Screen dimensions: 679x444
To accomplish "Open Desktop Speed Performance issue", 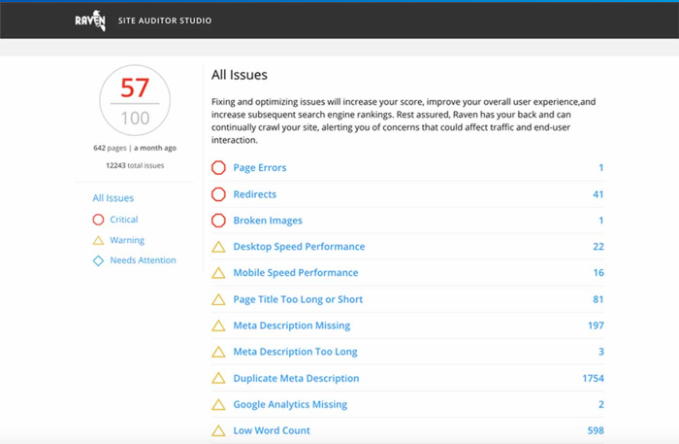I will pyautogui.click(x=299, y=247).
